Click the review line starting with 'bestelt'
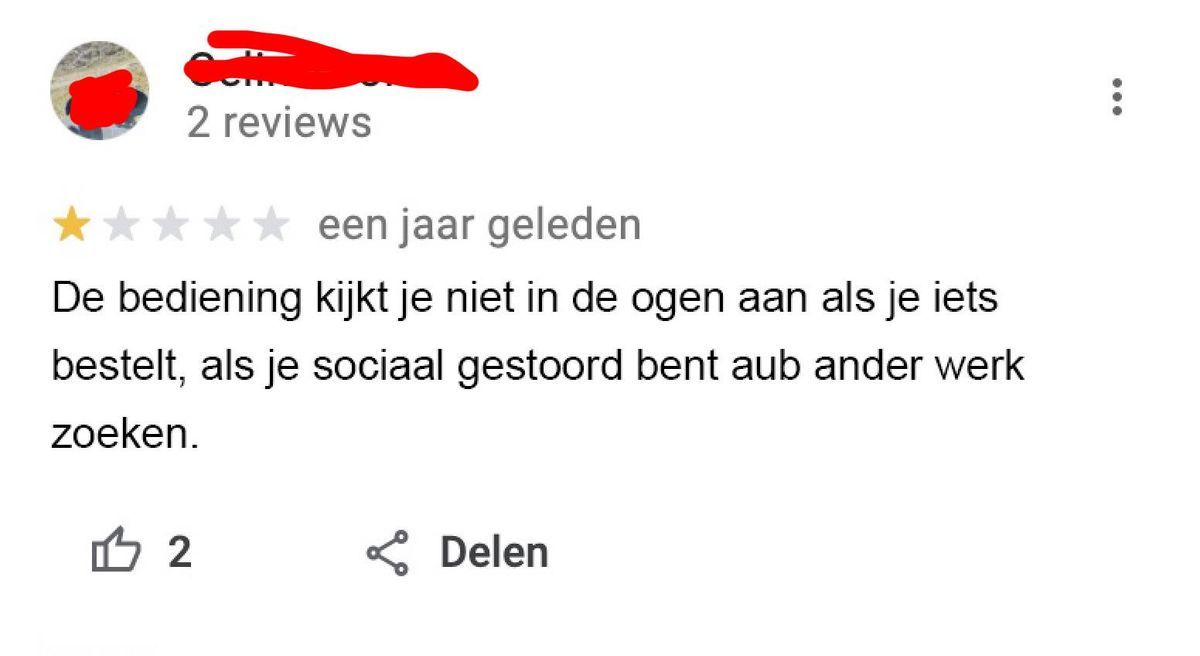1200x656 pixels. tap(538, 366)
